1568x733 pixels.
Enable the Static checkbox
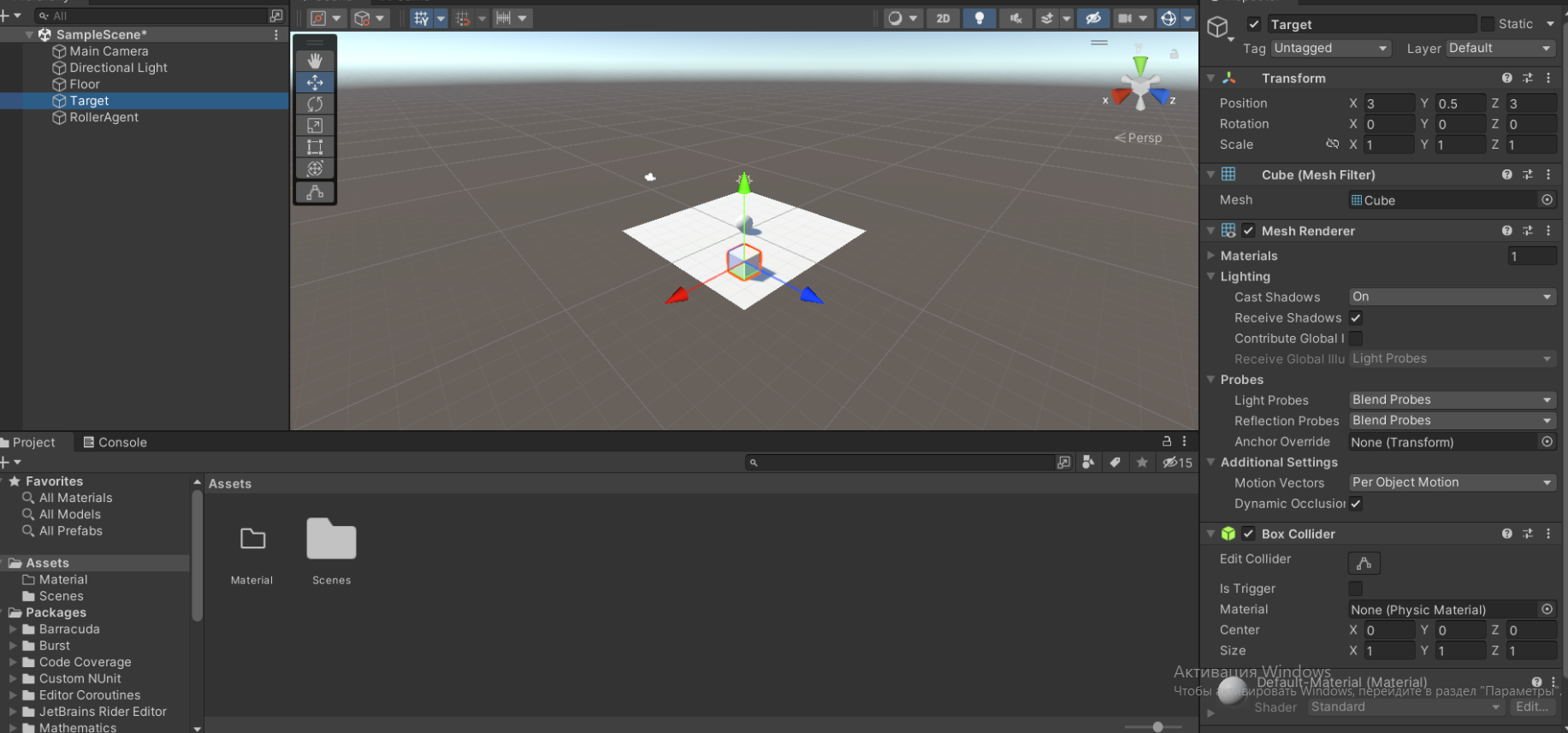point(1488,24)
